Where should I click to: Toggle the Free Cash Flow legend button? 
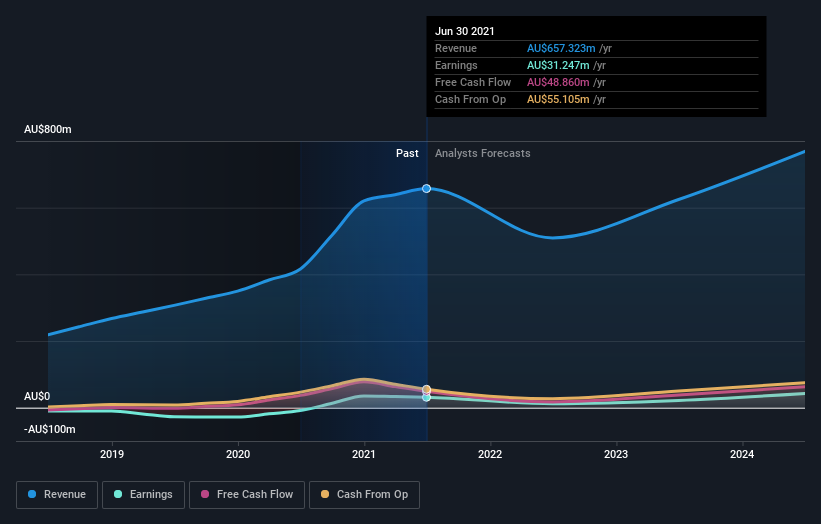point(247,495)
